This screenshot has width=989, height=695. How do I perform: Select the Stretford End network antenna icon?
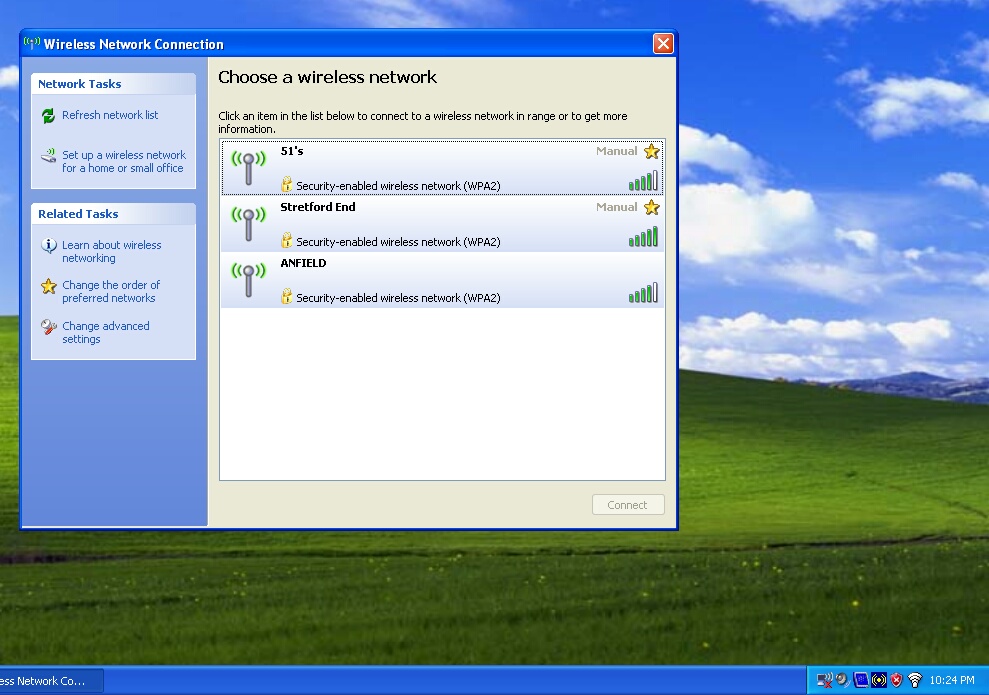click(x=249, y=223)
